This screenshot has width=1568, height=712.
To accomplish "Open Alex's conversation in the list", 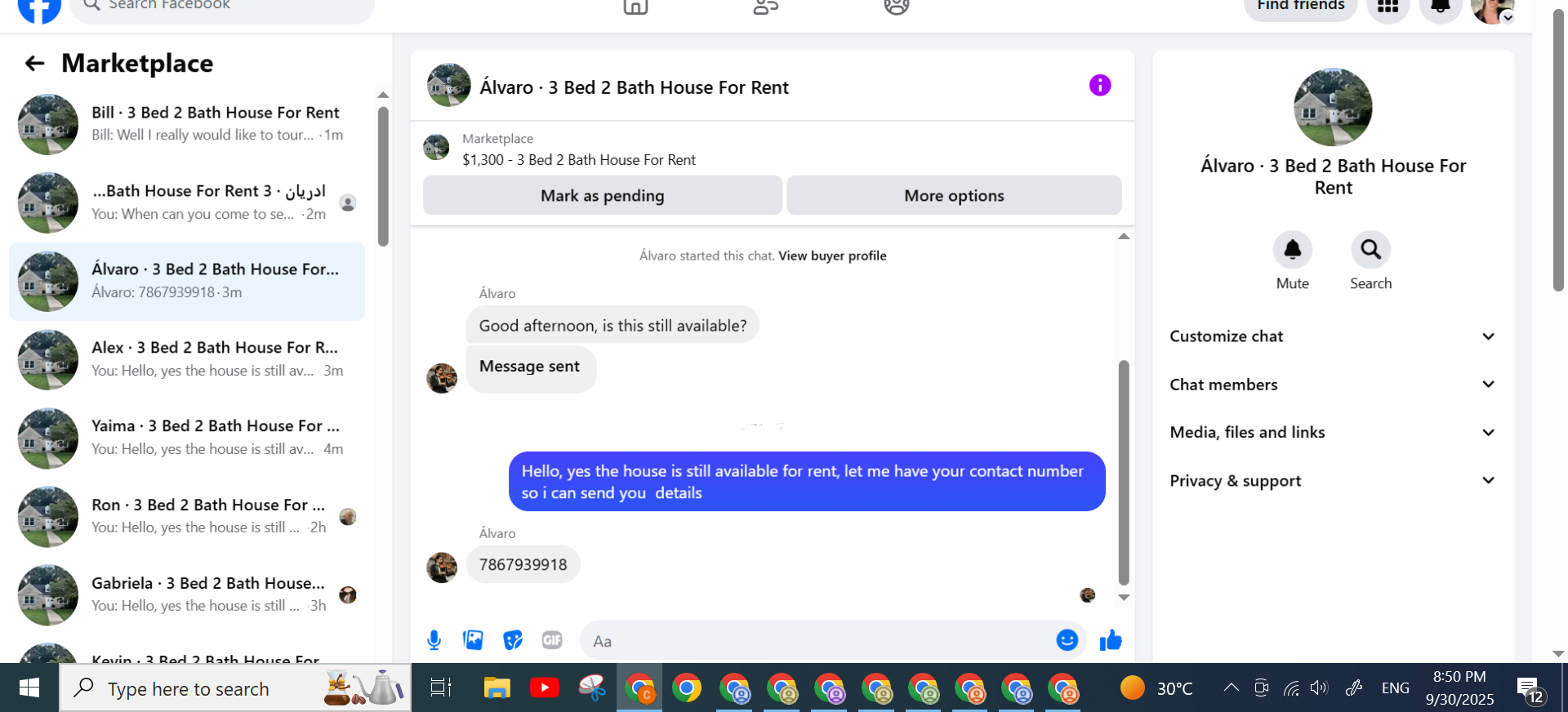I will [x=187, y=359].
